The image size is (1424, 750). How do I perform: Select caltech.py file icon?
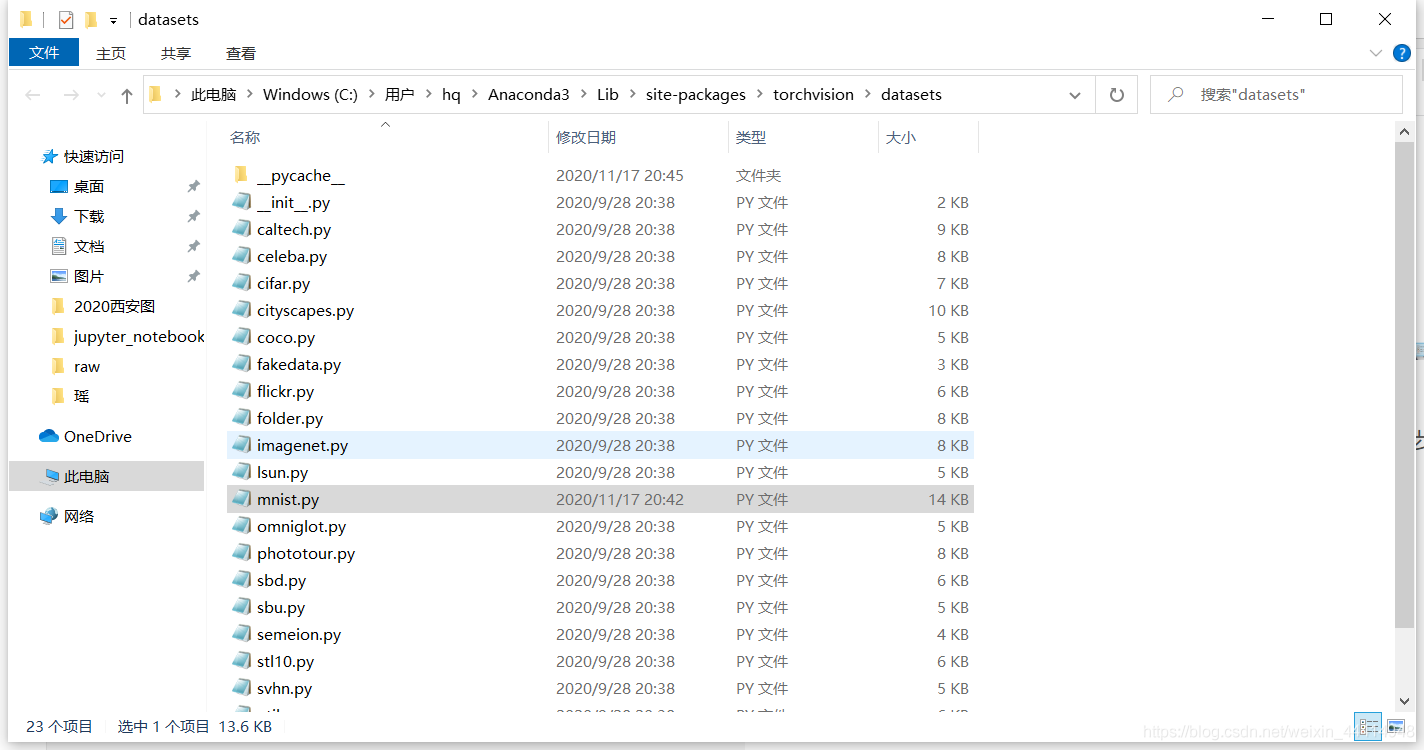[x=241, y=229]
